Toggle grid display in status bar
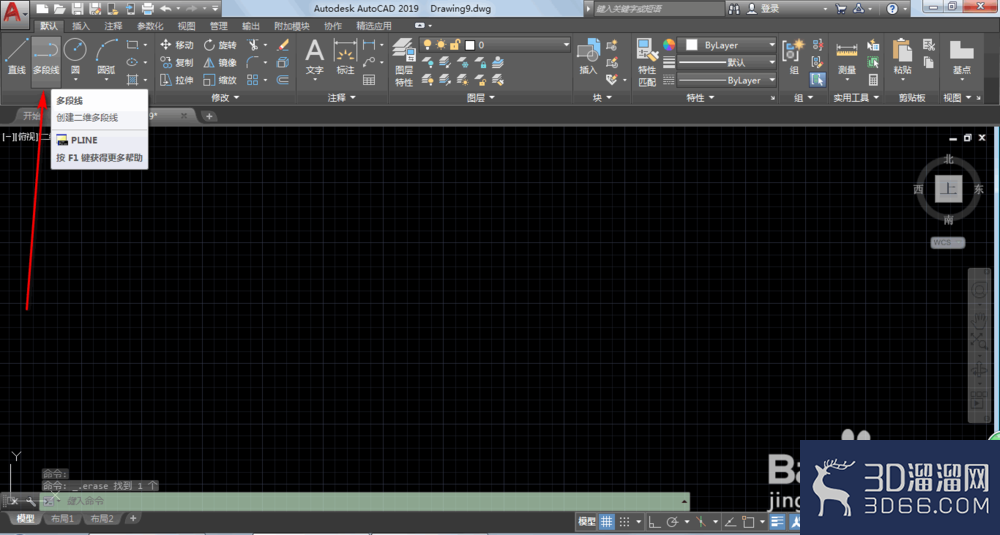Screen dimensions: 1000x535 click(x=607, y=521)
